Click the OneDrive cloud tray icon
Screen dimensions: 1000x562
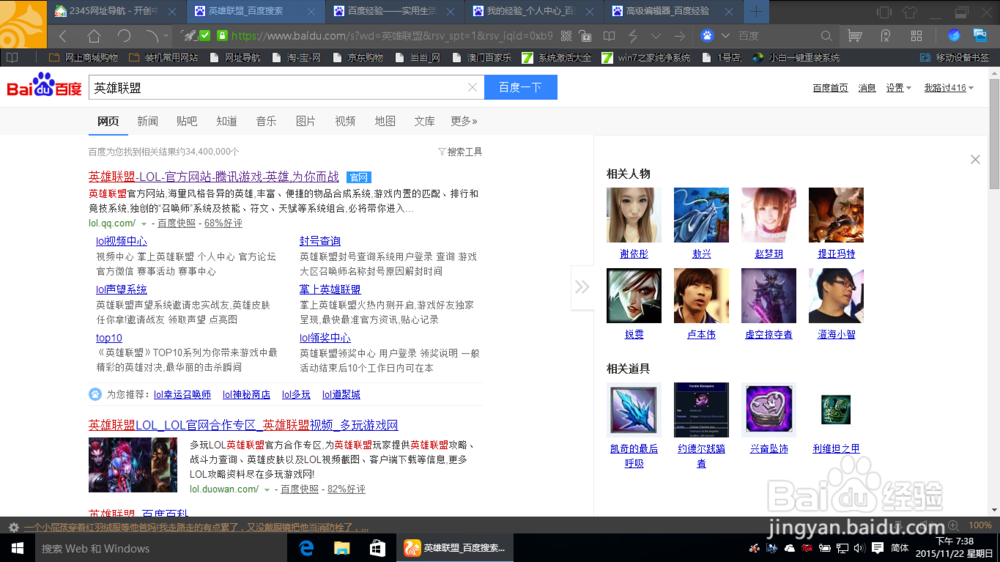click(790, 548)
